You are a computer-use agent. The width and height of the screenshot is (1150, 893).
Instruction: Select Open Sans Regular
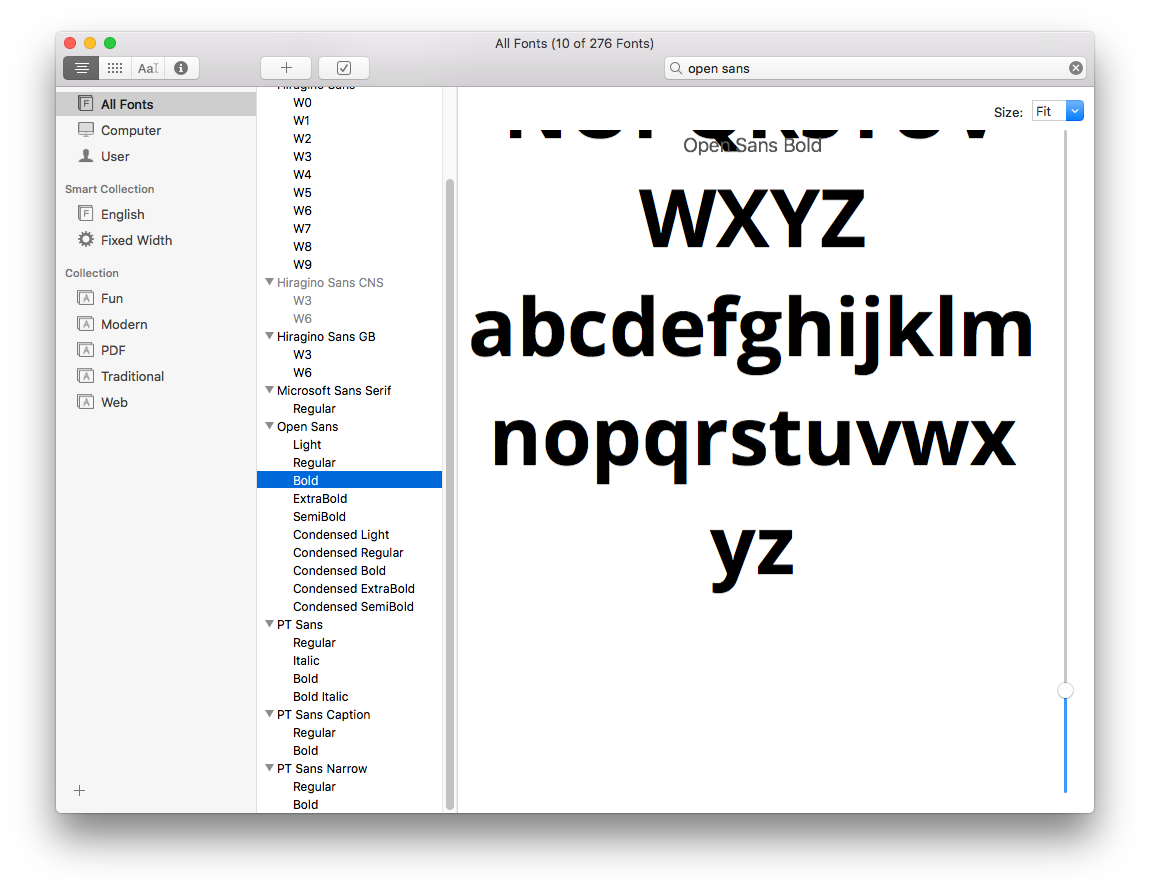tap(349, 463)
